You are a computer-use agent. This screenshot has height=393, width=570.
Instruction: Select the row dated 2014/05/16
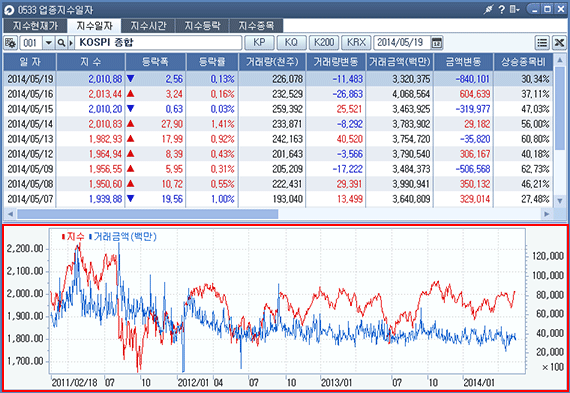278,94
